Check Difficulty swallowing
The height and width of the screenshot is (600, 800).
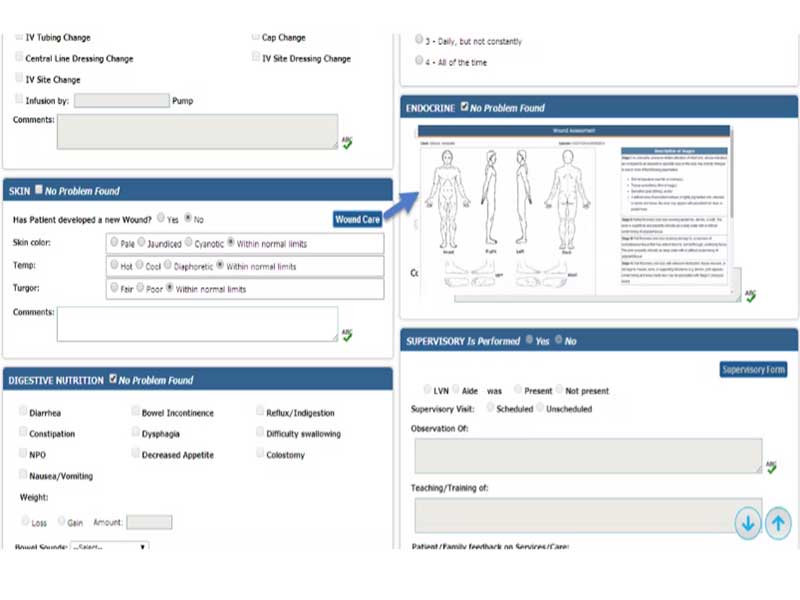(260, 432)
